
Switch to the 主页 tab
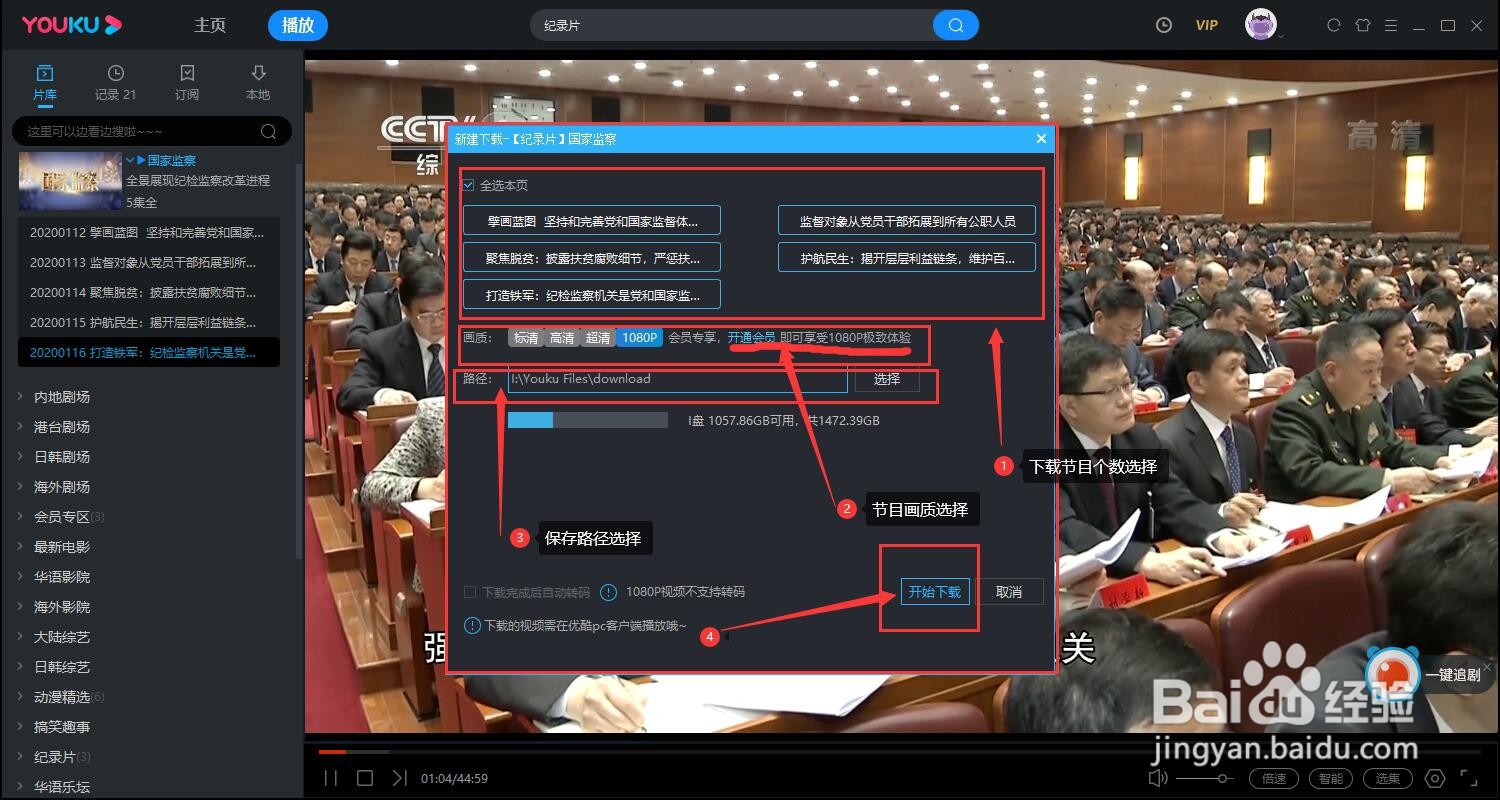pyautogui.click(x=210, y=25)
